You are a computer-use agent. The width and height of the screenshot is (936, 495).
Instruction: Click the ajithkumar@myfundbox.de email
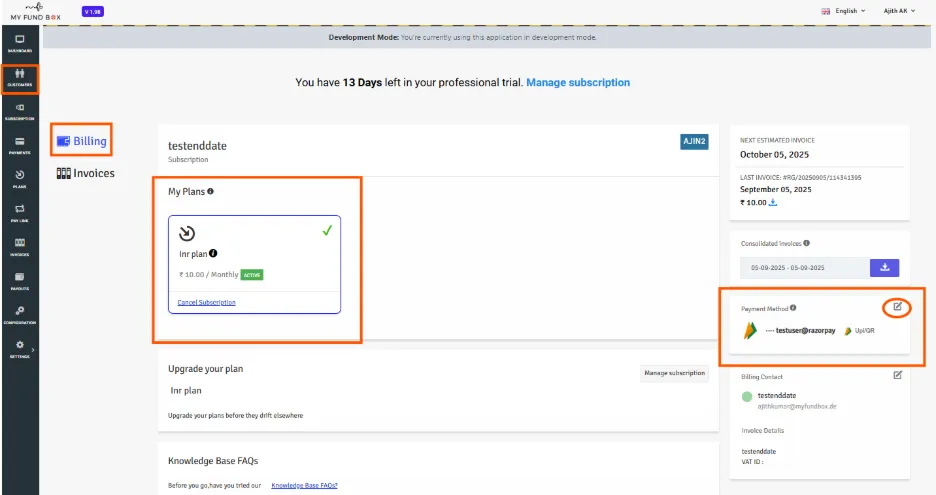click(797, 407)
